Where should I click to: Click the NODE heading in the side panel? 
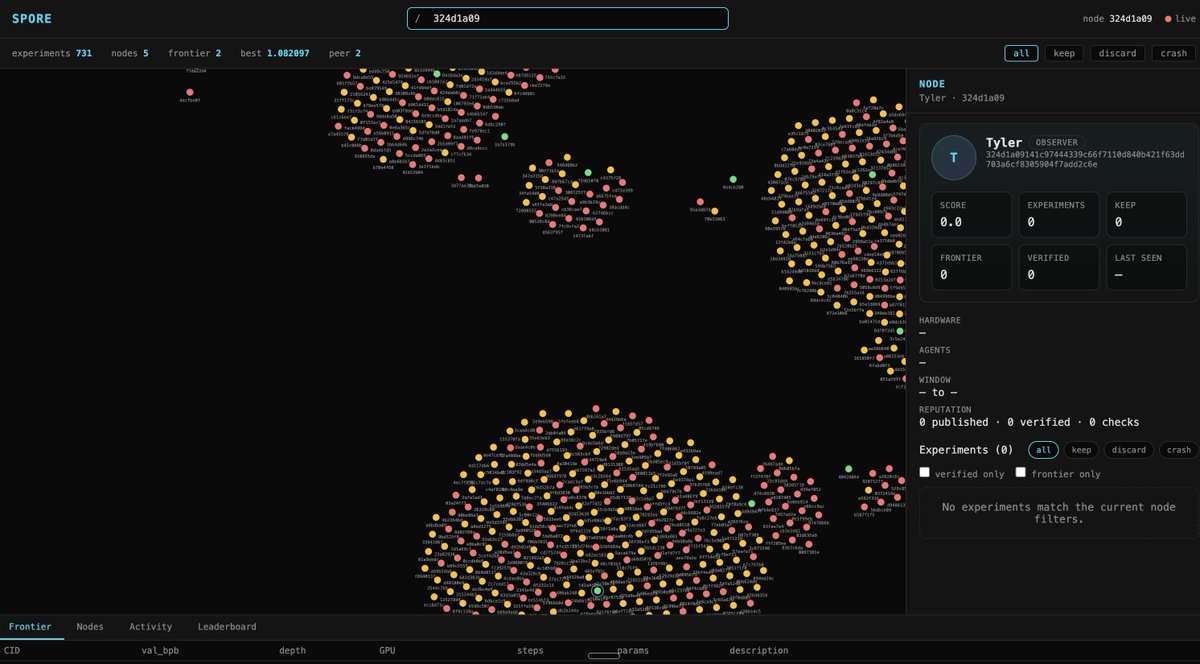(932, 84)
